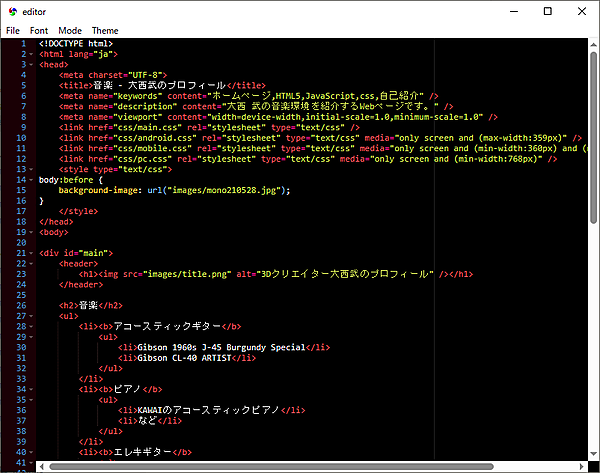600x473 pixels.
Task: Open the File menu
Action: pos(13,31)
